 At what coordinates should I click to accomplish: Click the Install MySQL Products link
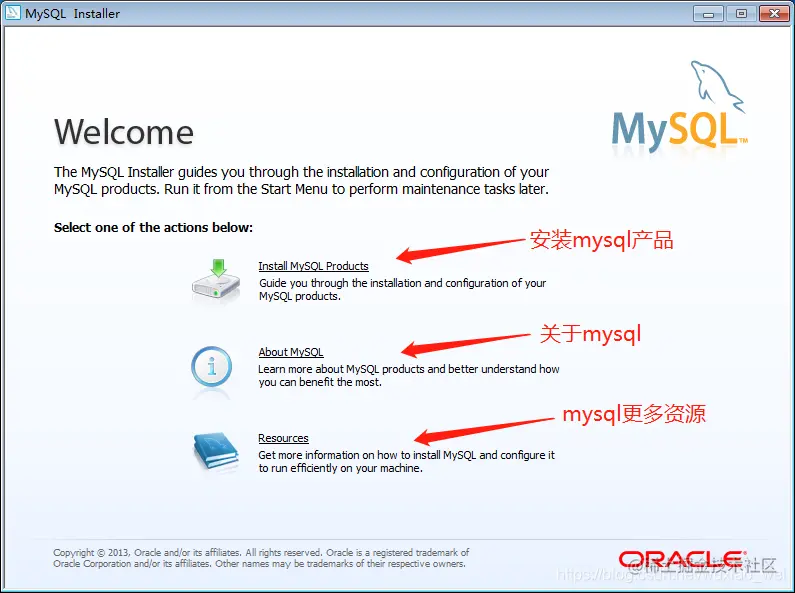[x=313, y=266]
